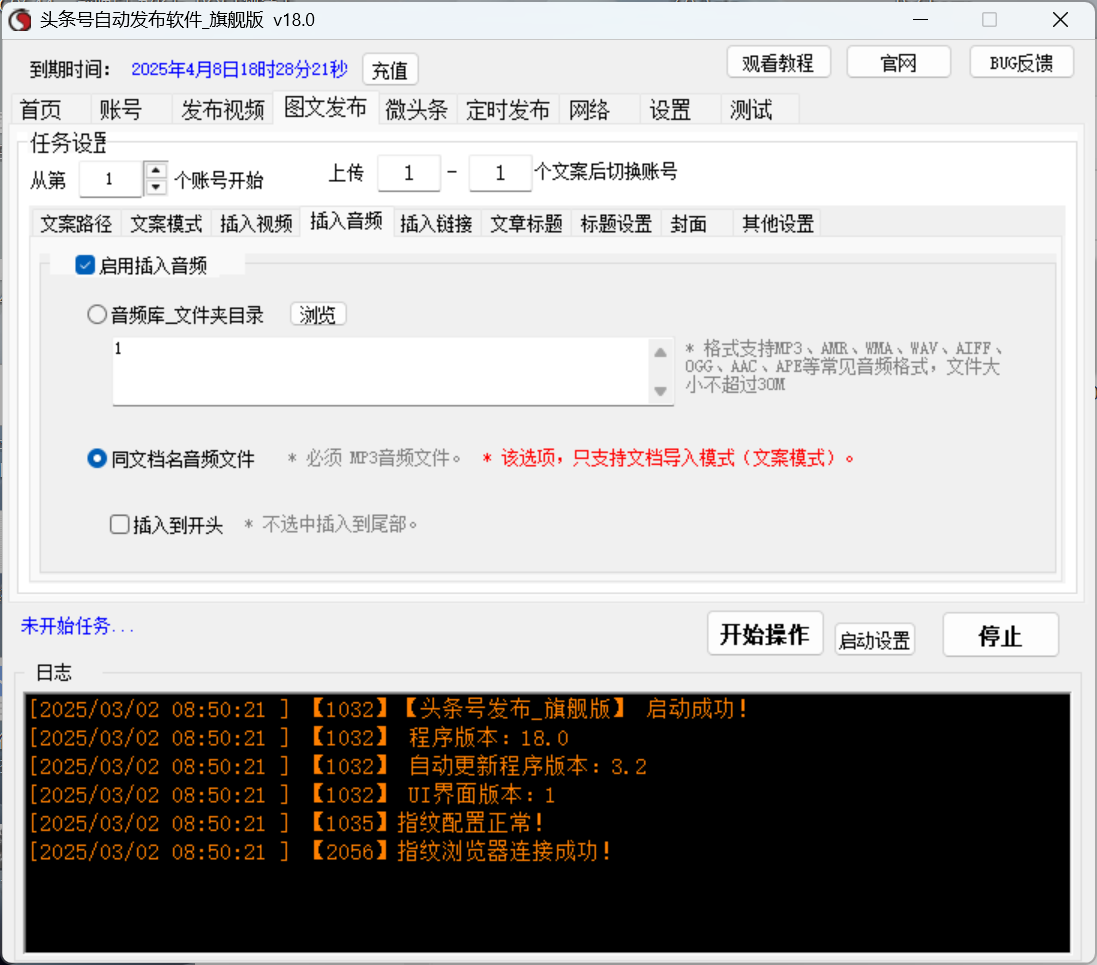
Task: Click the 充值 recharge button
Action: 390,70
